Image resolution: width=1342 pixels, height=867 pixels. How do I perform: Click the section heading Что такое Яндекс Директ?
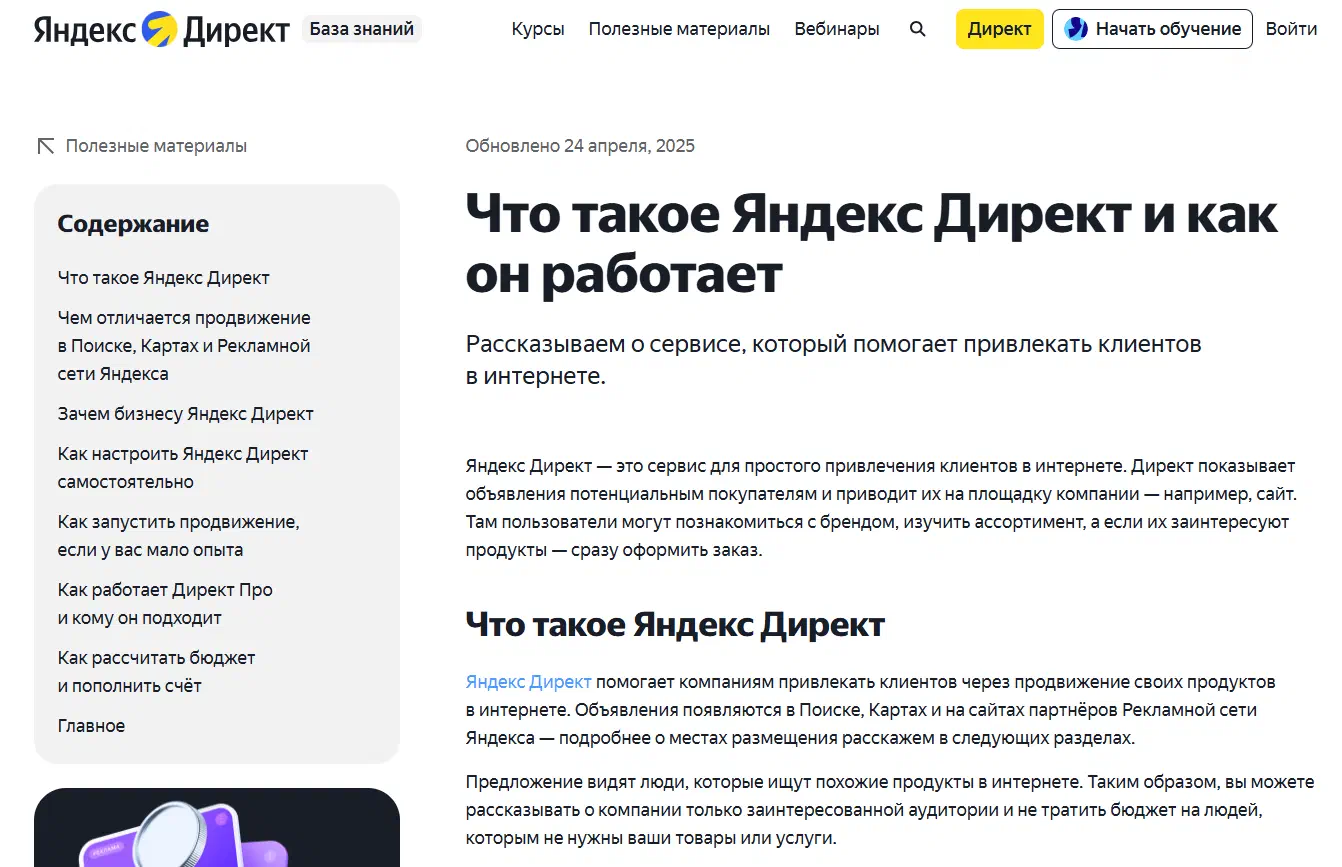[675, 625]
